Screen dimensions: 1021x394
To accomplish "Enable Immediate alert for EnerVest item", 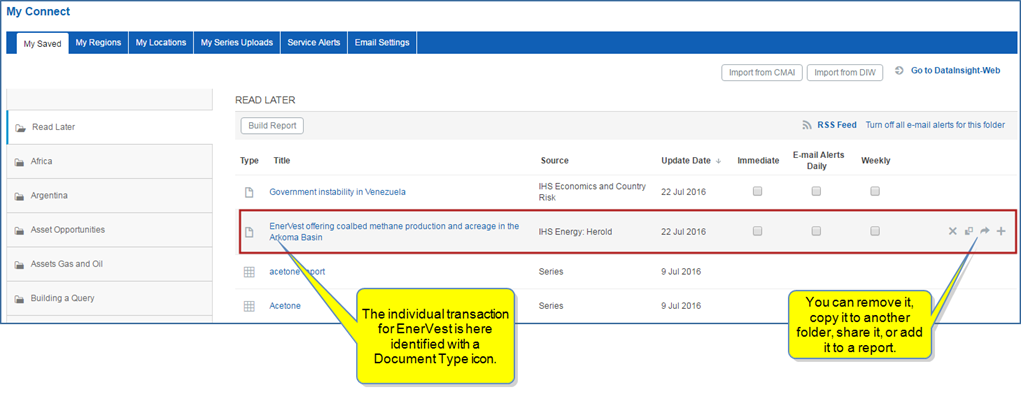I will click(x=757, y=231).
